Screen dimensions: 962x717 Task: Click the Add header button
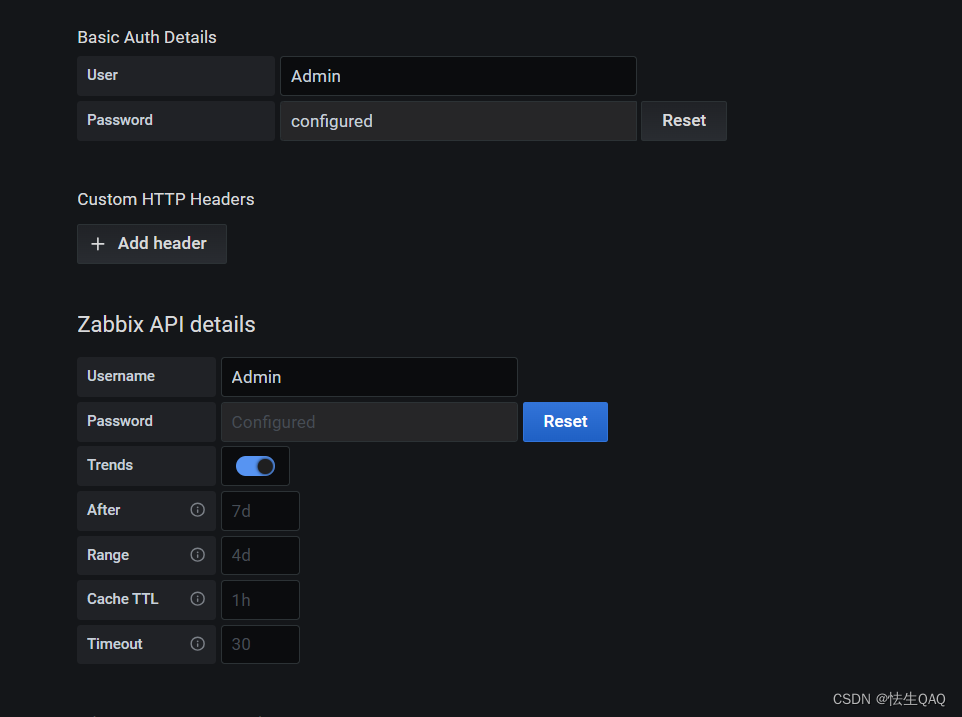tap(152, 243)
